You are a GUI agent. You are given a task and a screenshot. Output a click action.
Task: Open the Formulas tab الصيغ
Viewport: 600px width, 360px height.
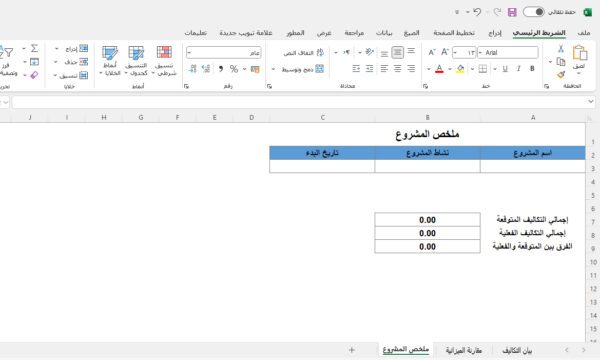[x=412, y=33]
